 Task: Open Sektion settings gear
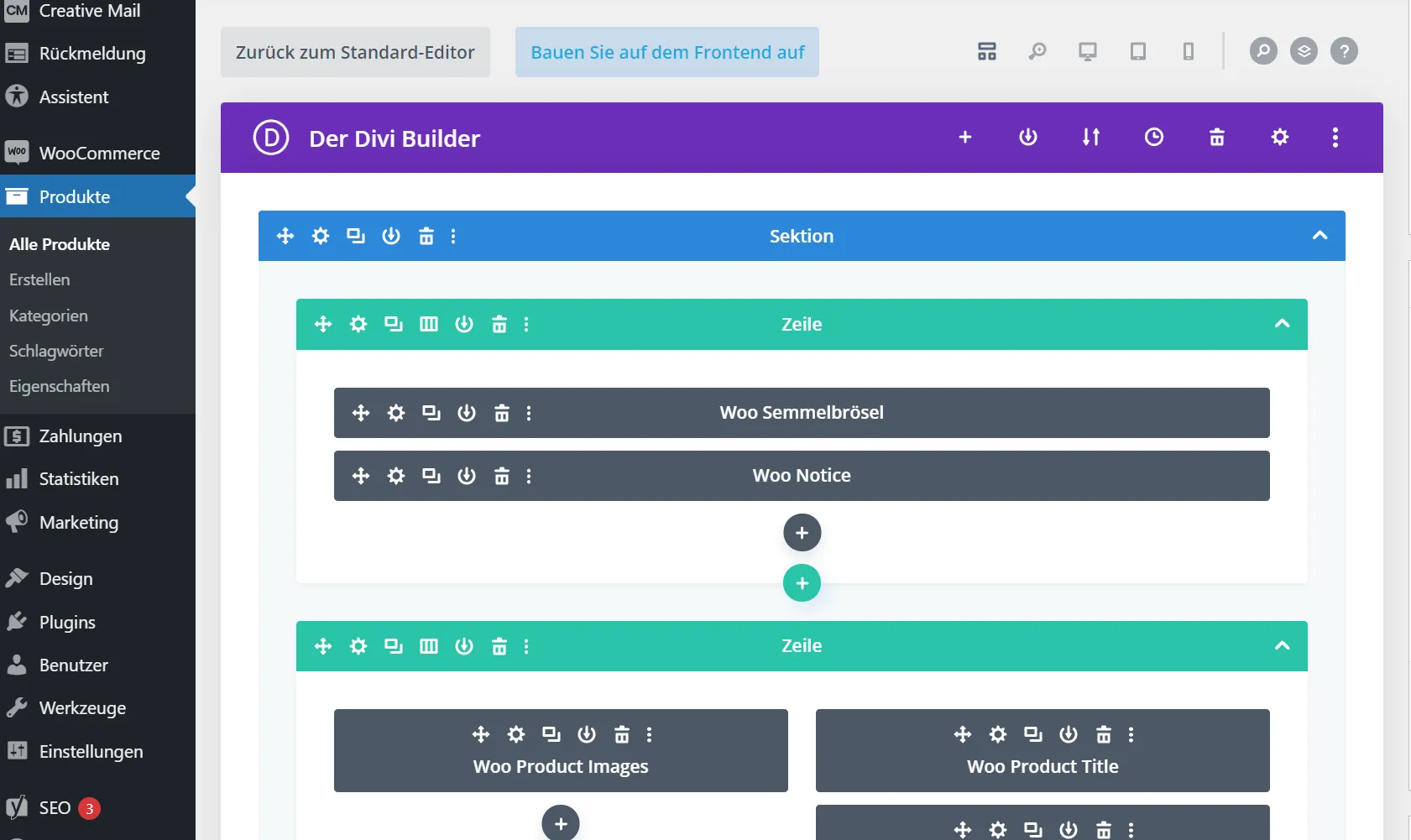pyautogui.click(x=321, y=236)
